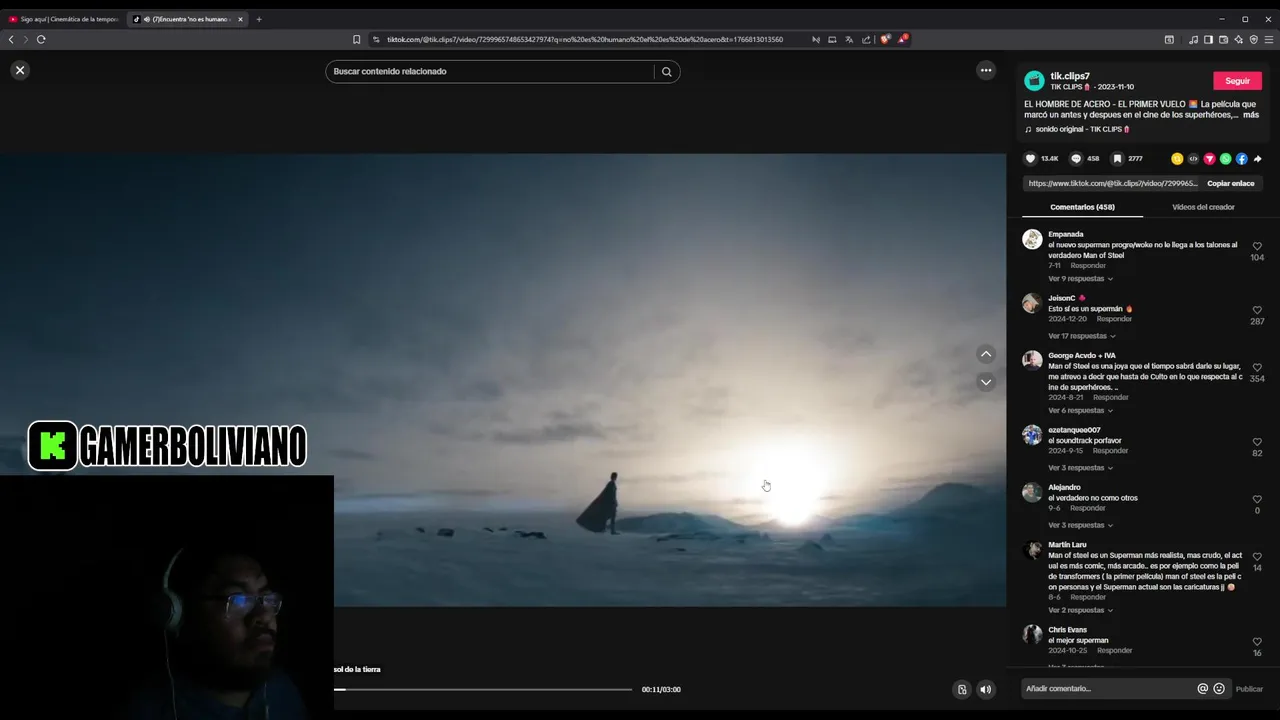Reply to Chris Evans' comment via Responder
This screenshot has width=1280, height=720.
[x=1114, y=651]
